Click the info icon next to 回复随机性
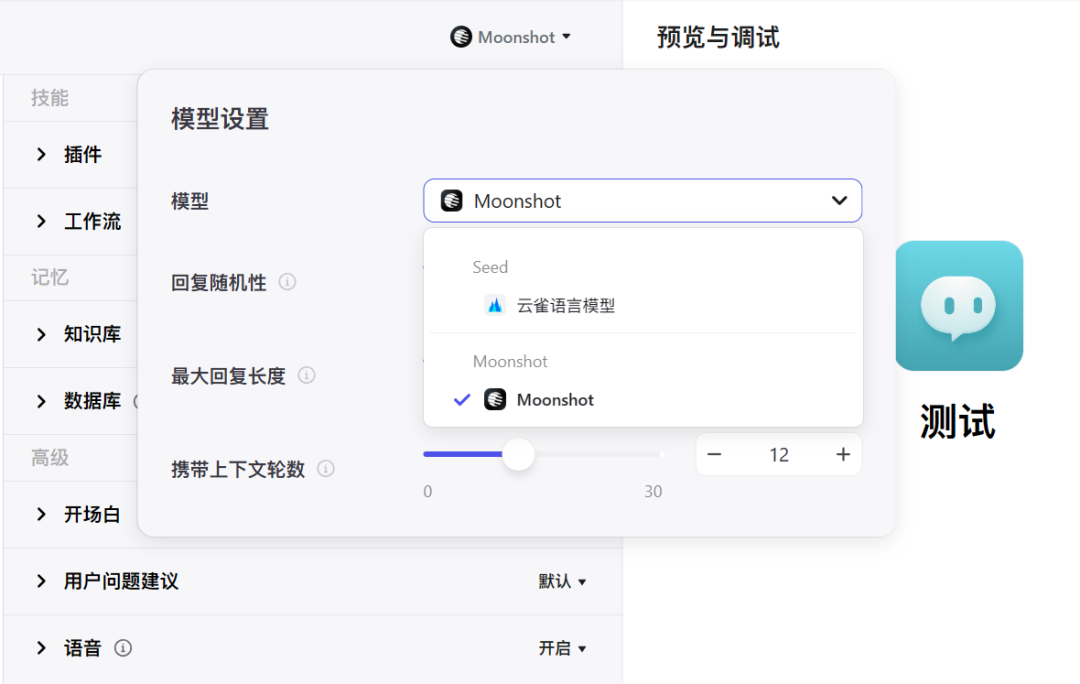Screen dimensions: 1080x684 (287, 282)
